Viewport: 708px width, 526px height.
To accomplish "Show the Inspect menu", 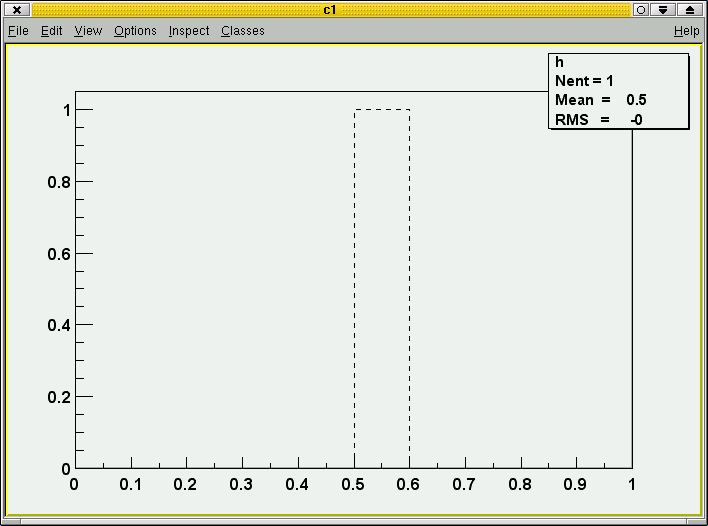I will click(189, 31).
